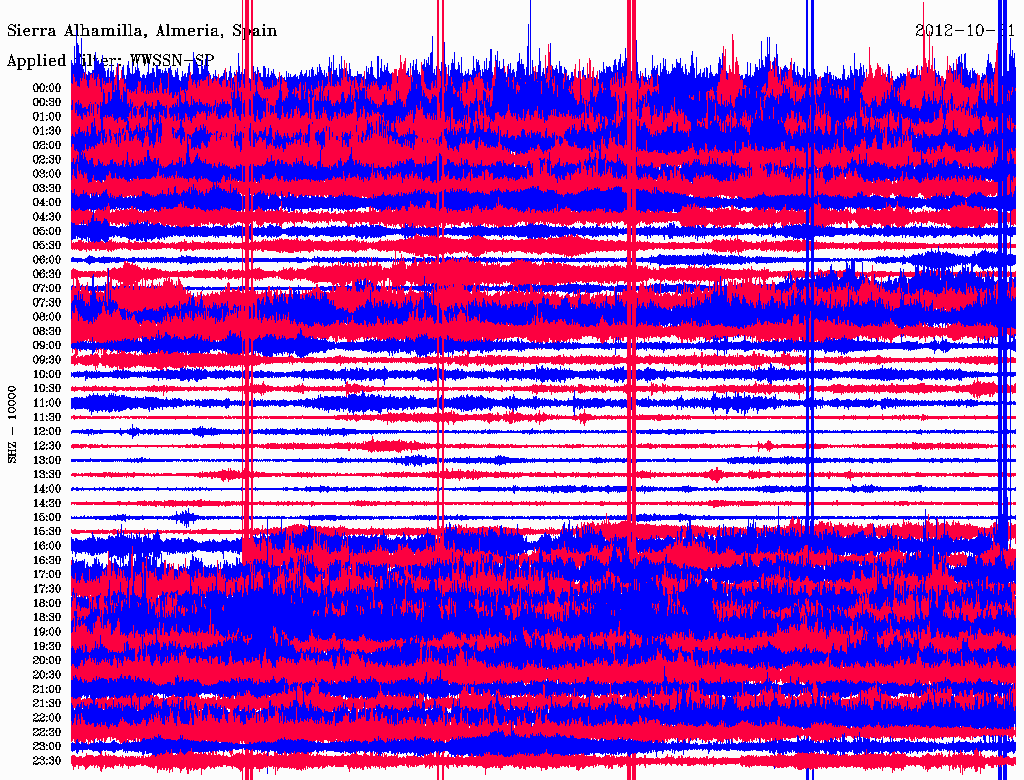Select the 02:00 time label

[46, 145]
